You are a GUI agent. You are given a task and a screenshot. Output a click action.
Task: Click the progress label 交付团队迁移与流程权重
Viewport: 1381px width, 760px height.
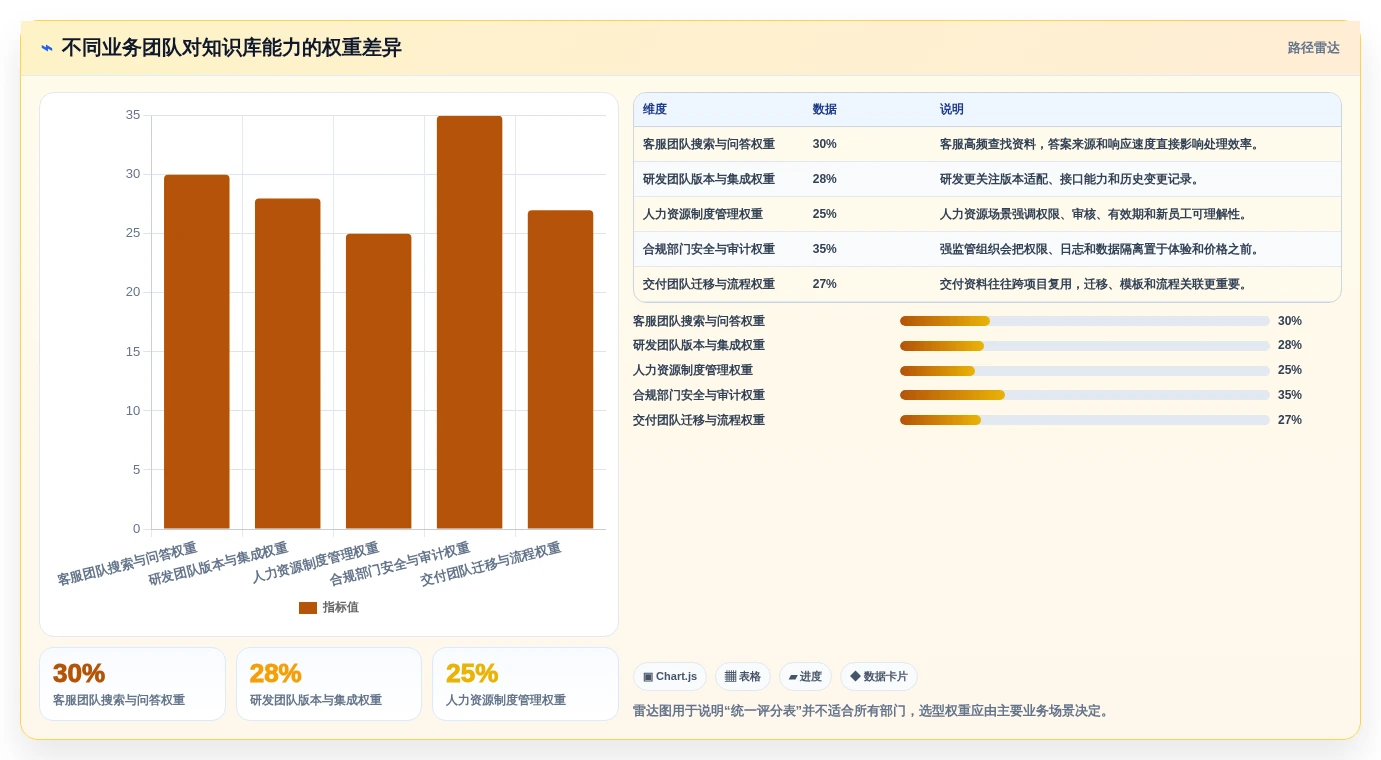[699, 420]
